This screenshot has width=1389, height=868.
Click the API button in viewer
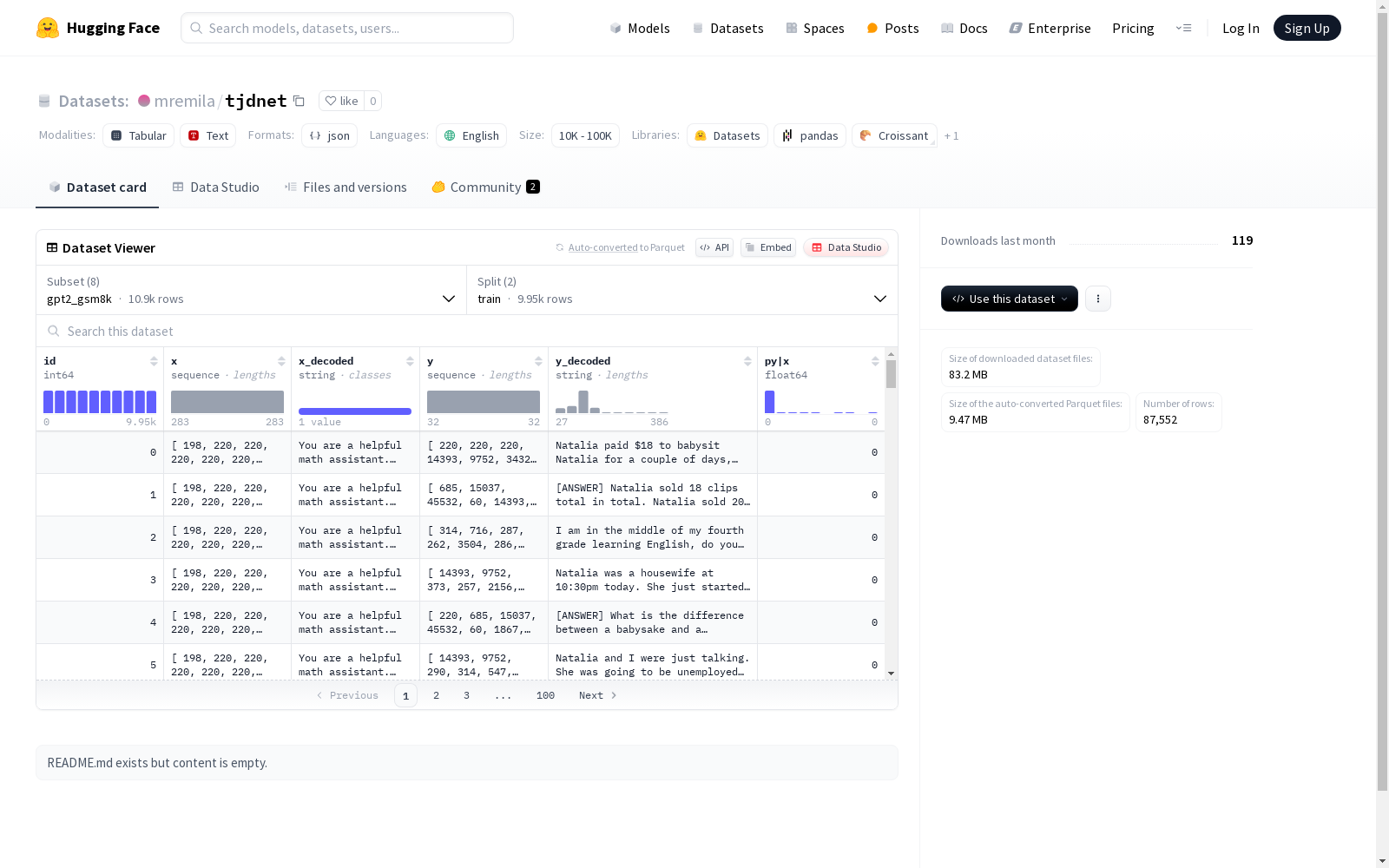[x=714, y=247]
